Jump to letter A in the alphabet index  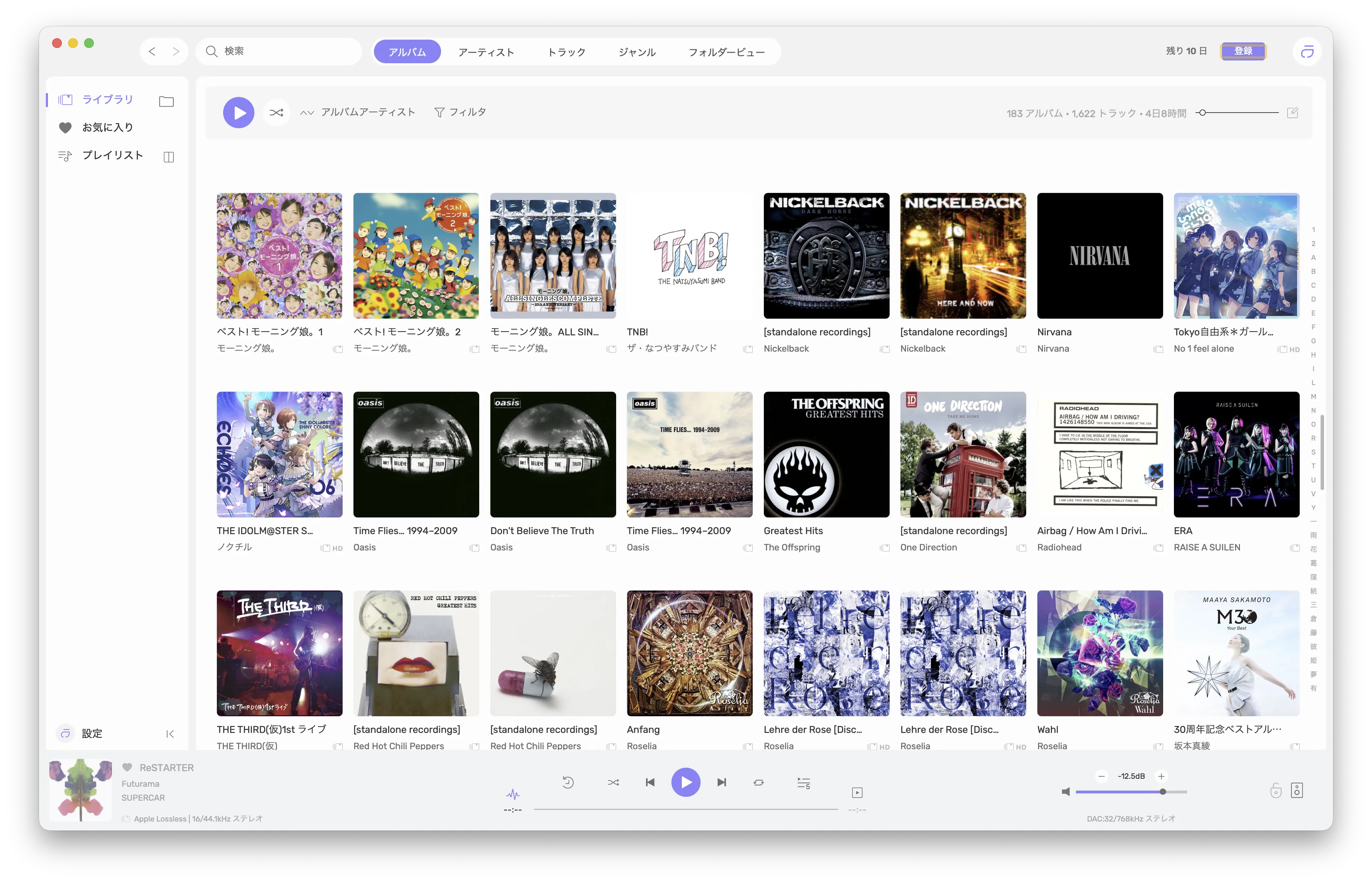click(x=1314, y=258)
